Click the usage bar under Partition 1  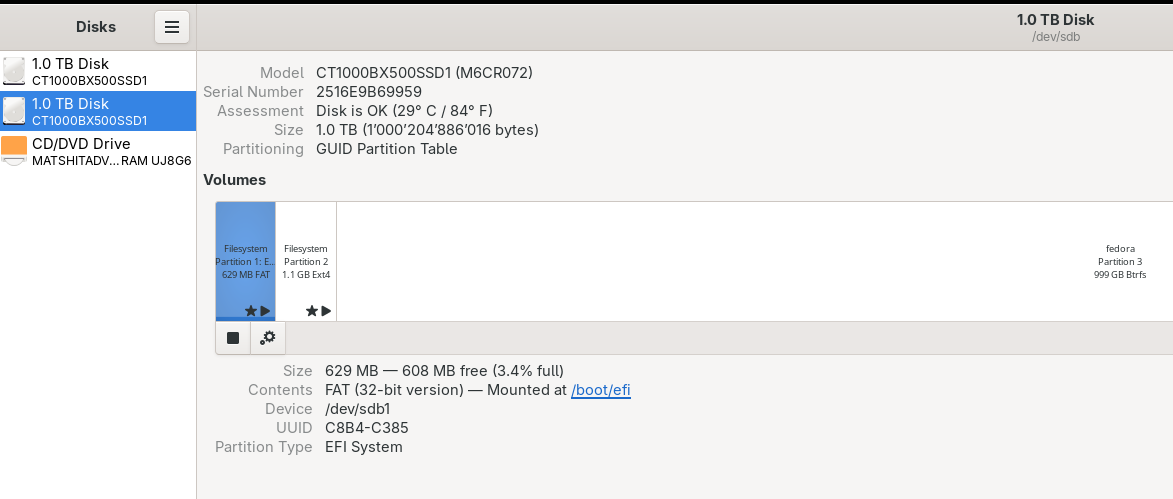[245, 319]
